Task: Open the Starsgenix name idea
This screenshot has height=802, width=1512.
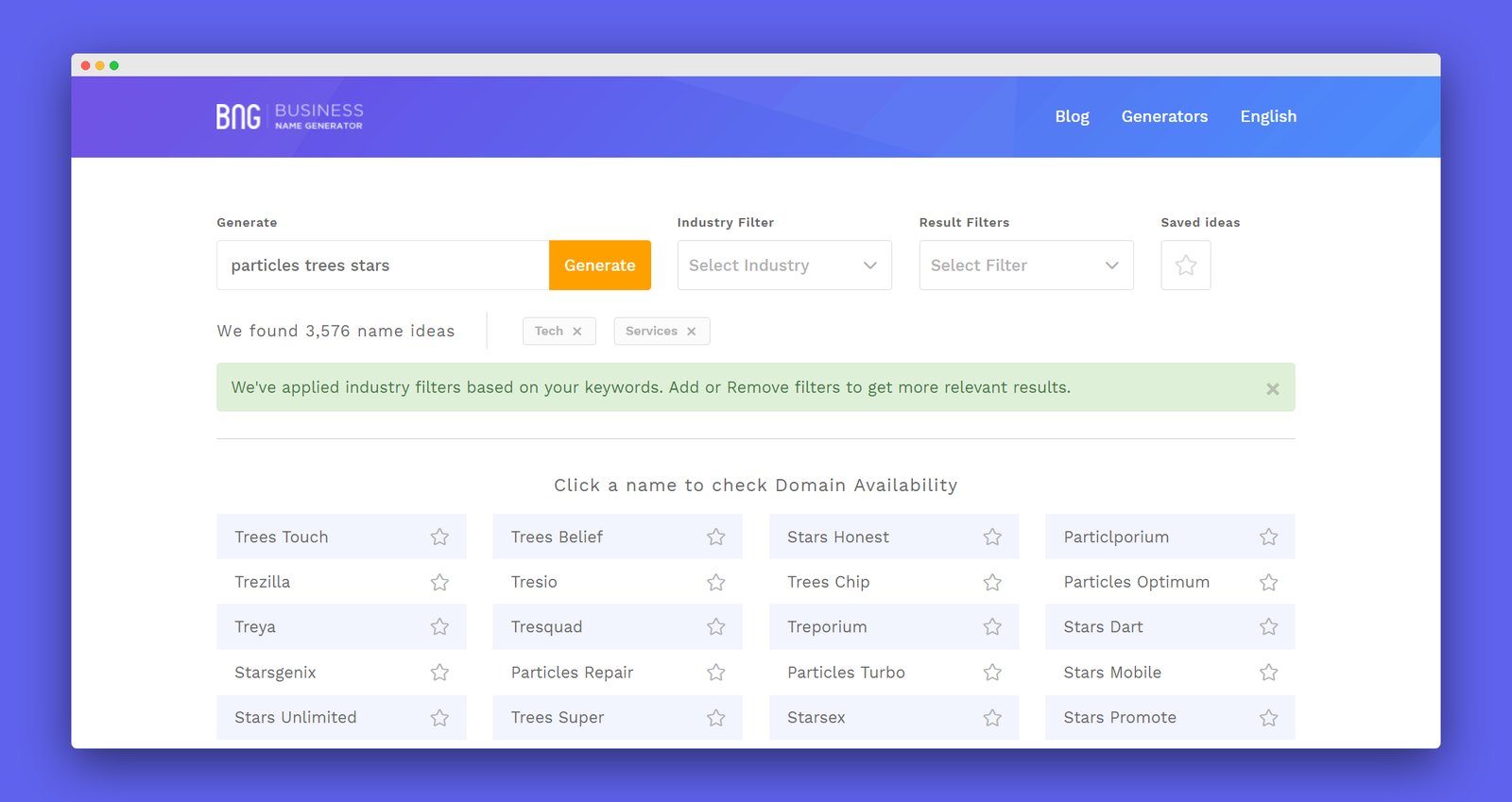Action: [x=275, y=672]
